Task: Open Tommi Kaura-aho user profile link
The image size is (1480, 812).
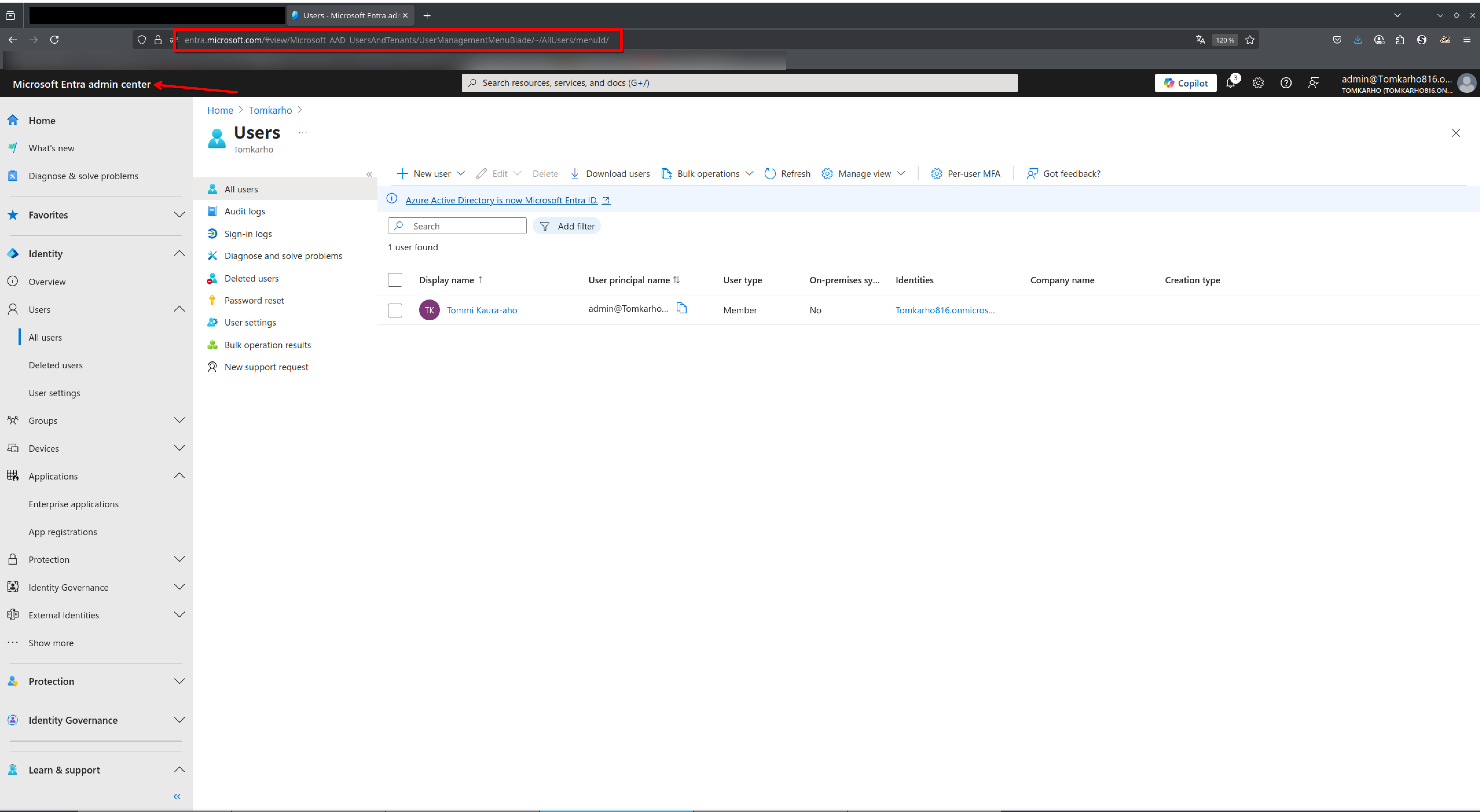Action: pos(481,310)
